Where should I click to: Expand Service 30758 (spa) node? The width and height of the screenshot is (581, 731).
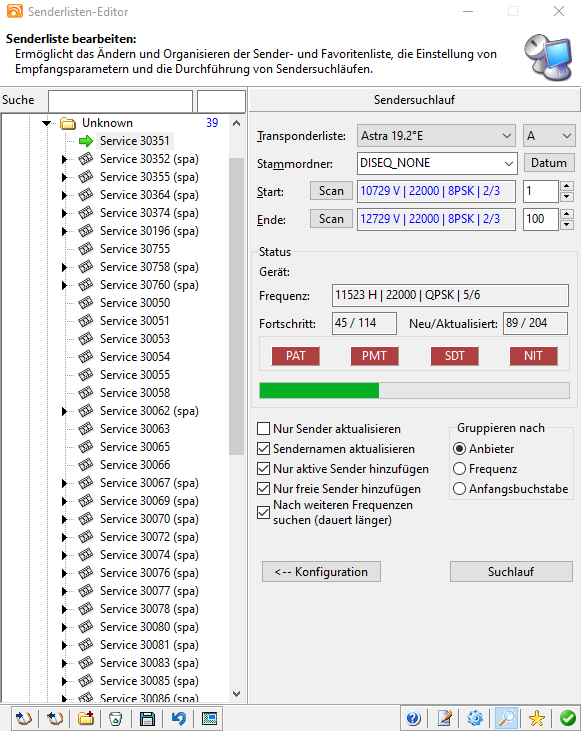pos(64,267)
